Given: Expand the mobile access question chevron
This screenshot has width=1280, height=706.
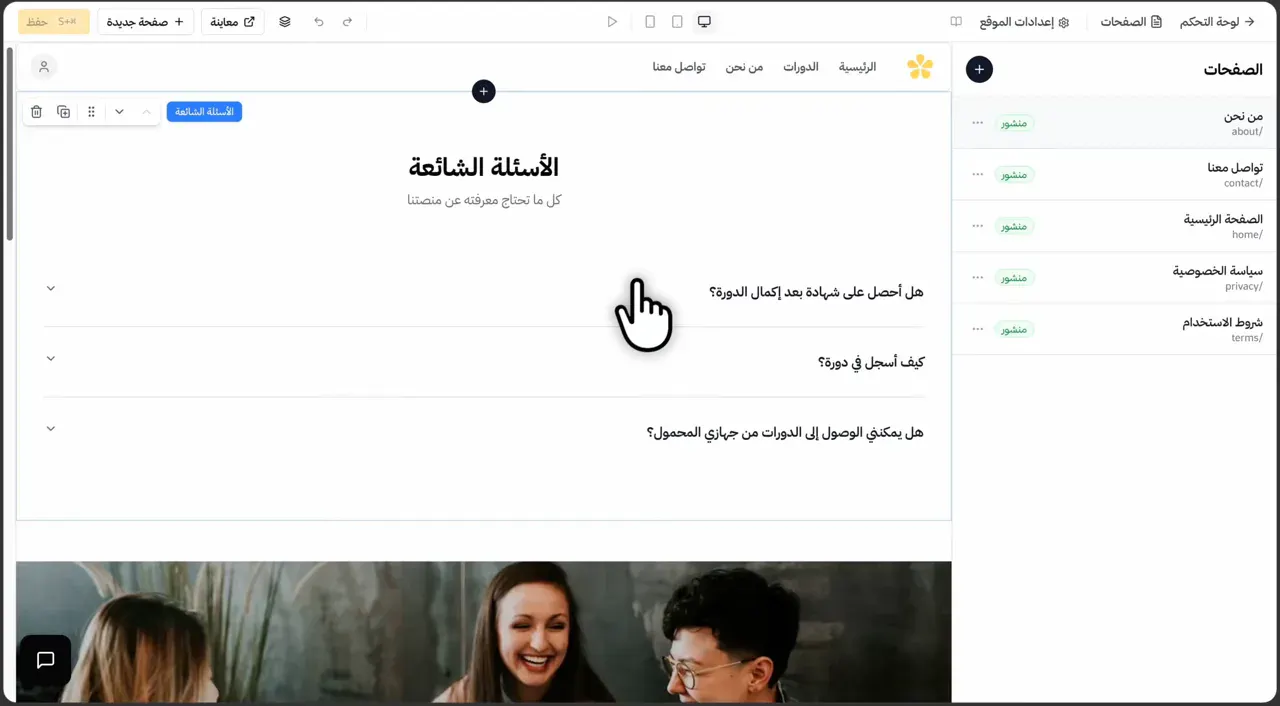Looking at the screenshot, I should [x=51, y=428].
